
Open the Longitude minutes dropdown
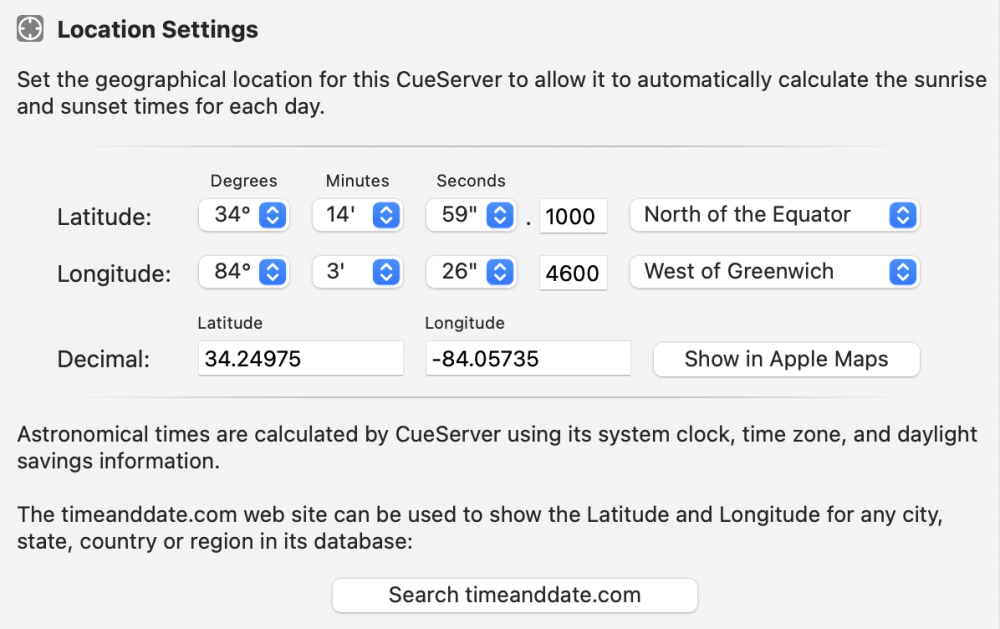(x=357, y=271)
